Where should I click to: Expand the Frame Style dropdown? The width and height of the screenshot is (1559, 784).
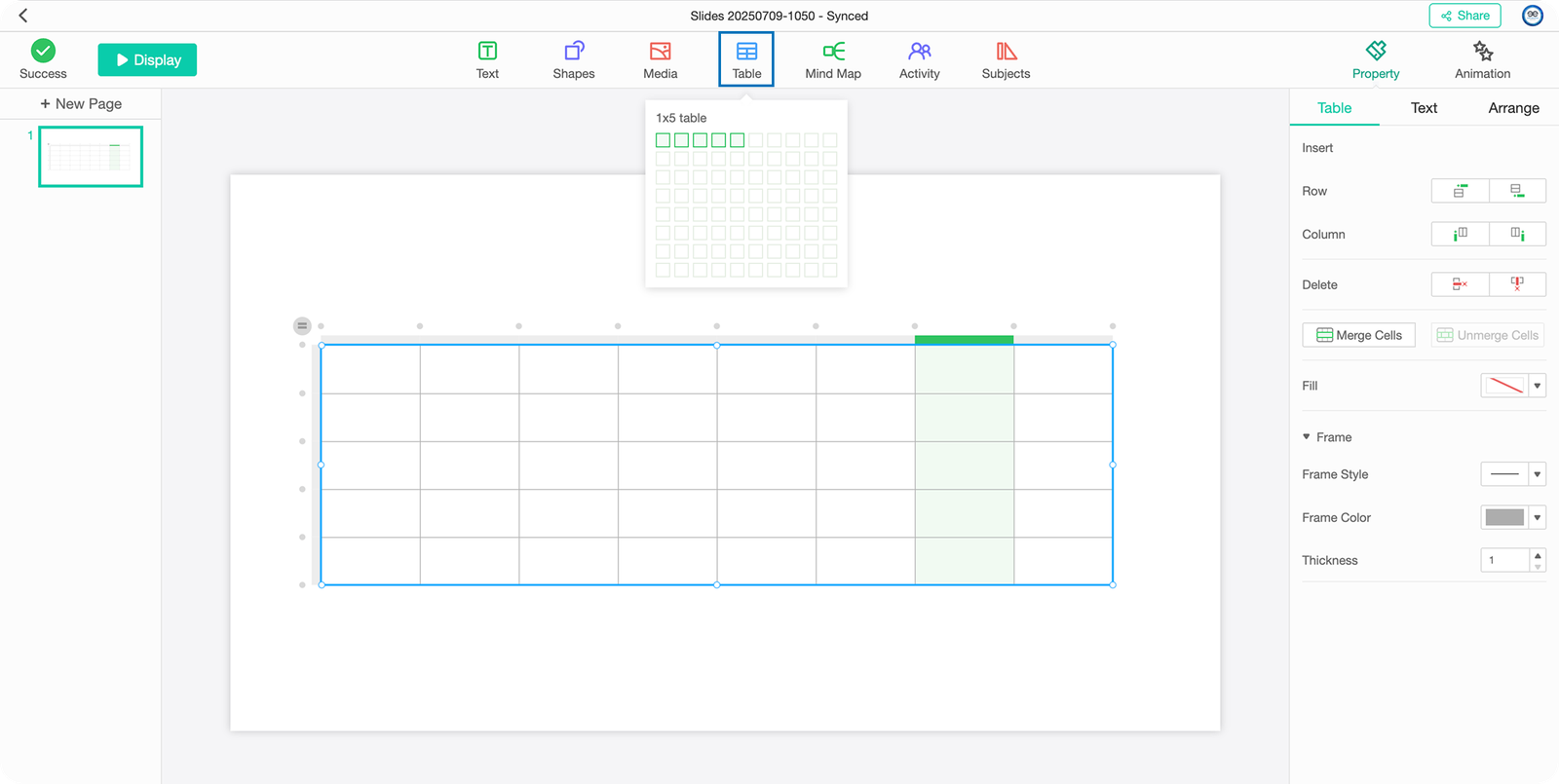[x=1537, y=474]
